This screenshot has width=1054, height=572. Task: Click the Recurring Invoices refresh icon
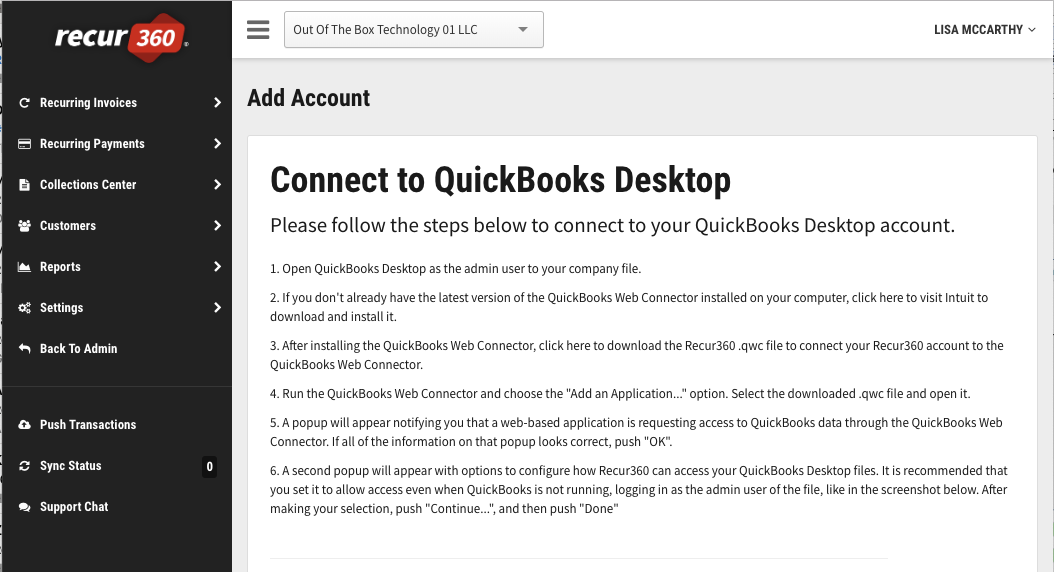(x=24, y=103)
